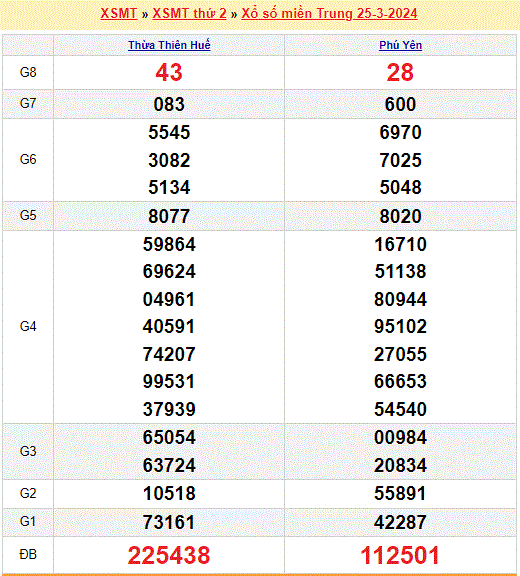Screen dimensions: 520x576
Task: Select the red G8 number 28
Action: (400, 72)
